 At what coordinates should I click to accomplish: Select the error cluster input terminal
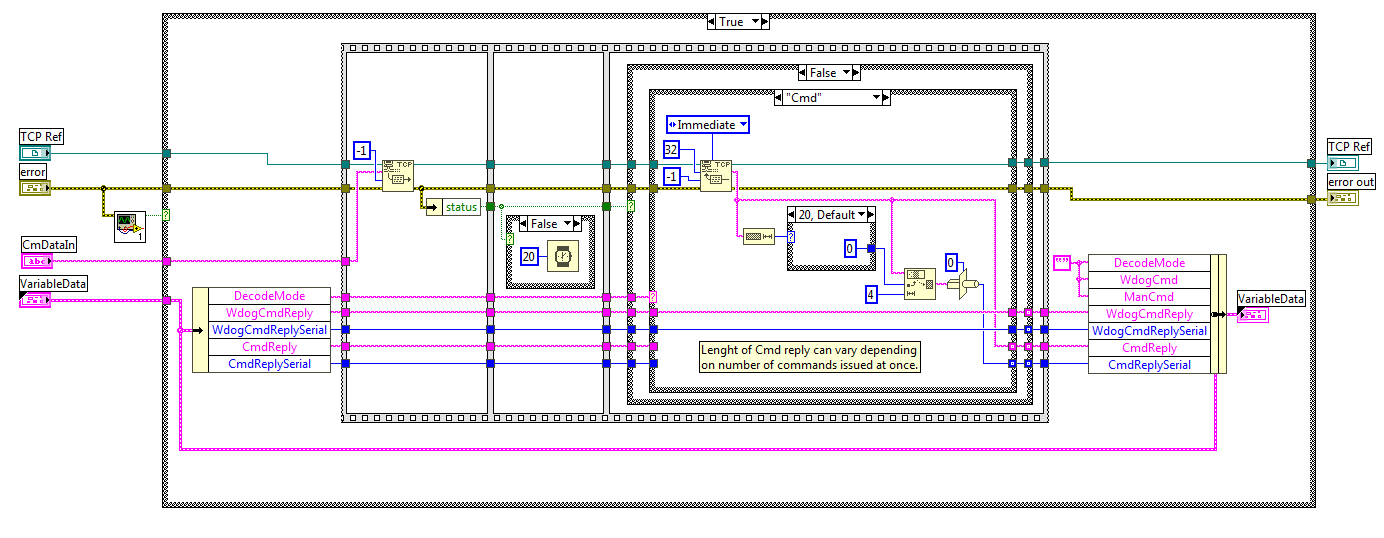tap(34, 188)
